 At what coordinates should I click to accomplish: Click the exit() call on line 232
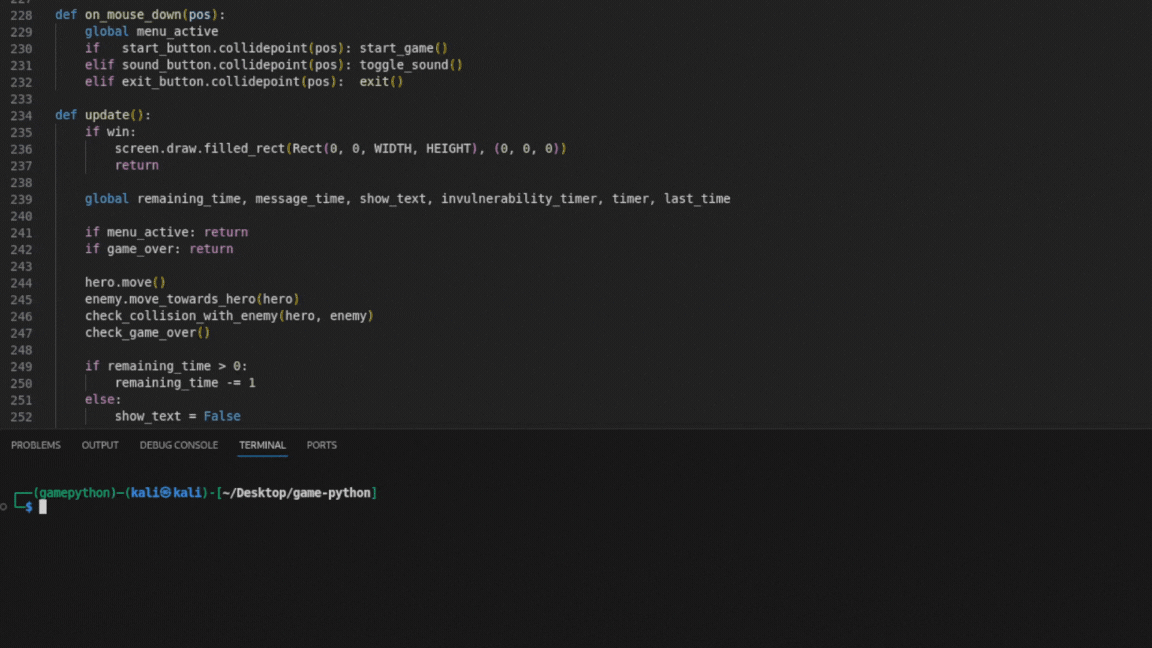coord(381,82)
